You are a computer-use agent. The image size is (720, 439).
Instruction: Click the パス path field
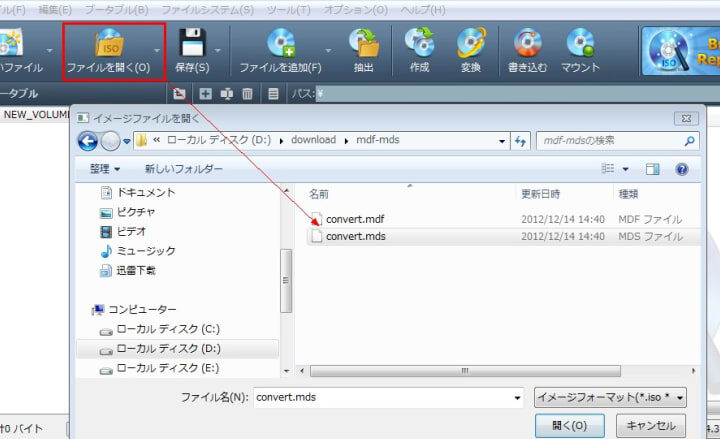coord(518,94)
